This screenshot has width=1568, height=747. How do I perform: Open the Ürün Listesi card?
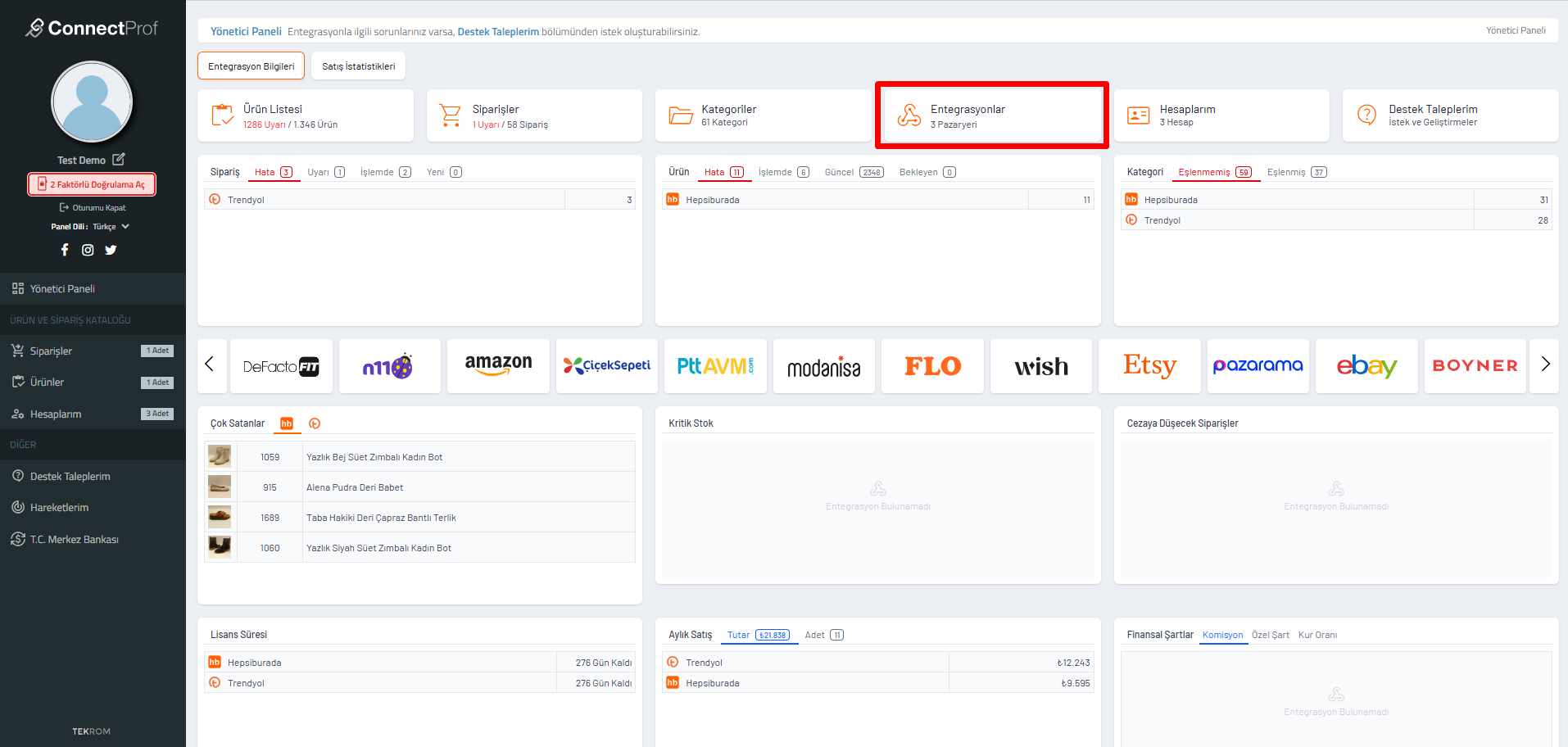305,115
